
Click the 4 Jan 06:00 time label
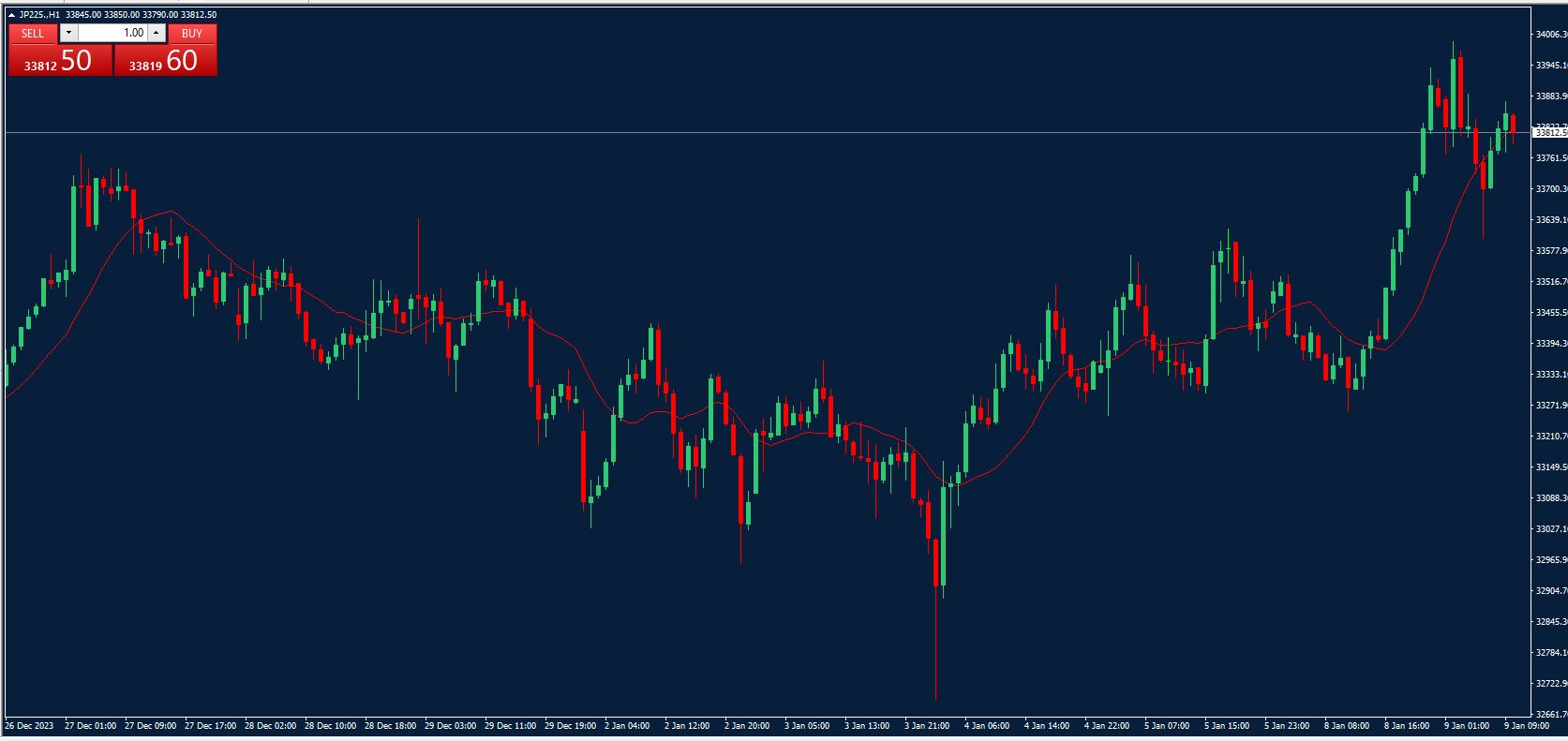tap(989, 725)
